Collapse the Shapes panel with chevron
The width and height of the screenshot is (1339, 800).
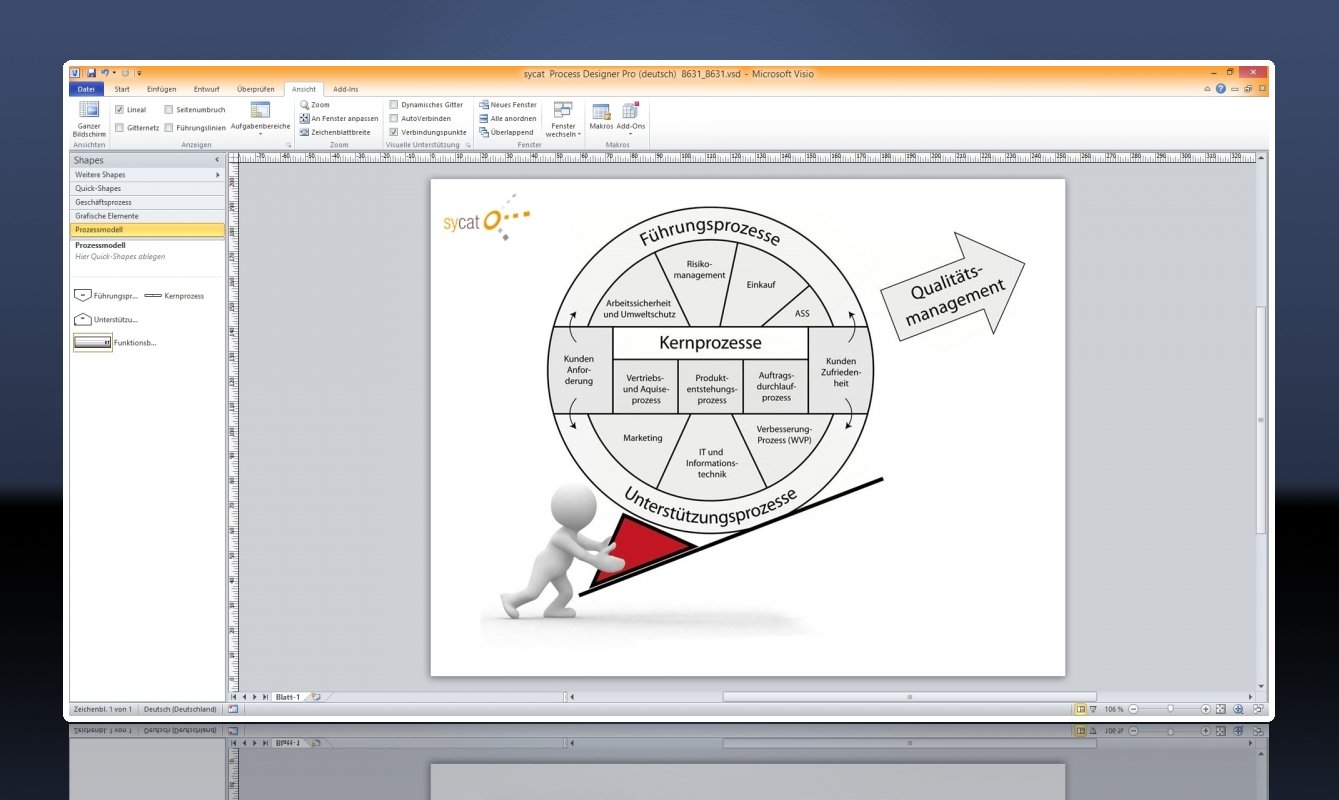[x=217, y=160]
